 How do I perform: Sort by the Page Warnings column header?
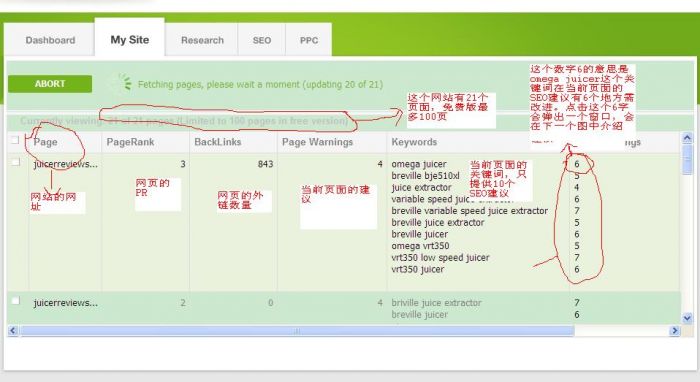pos(317,142)
